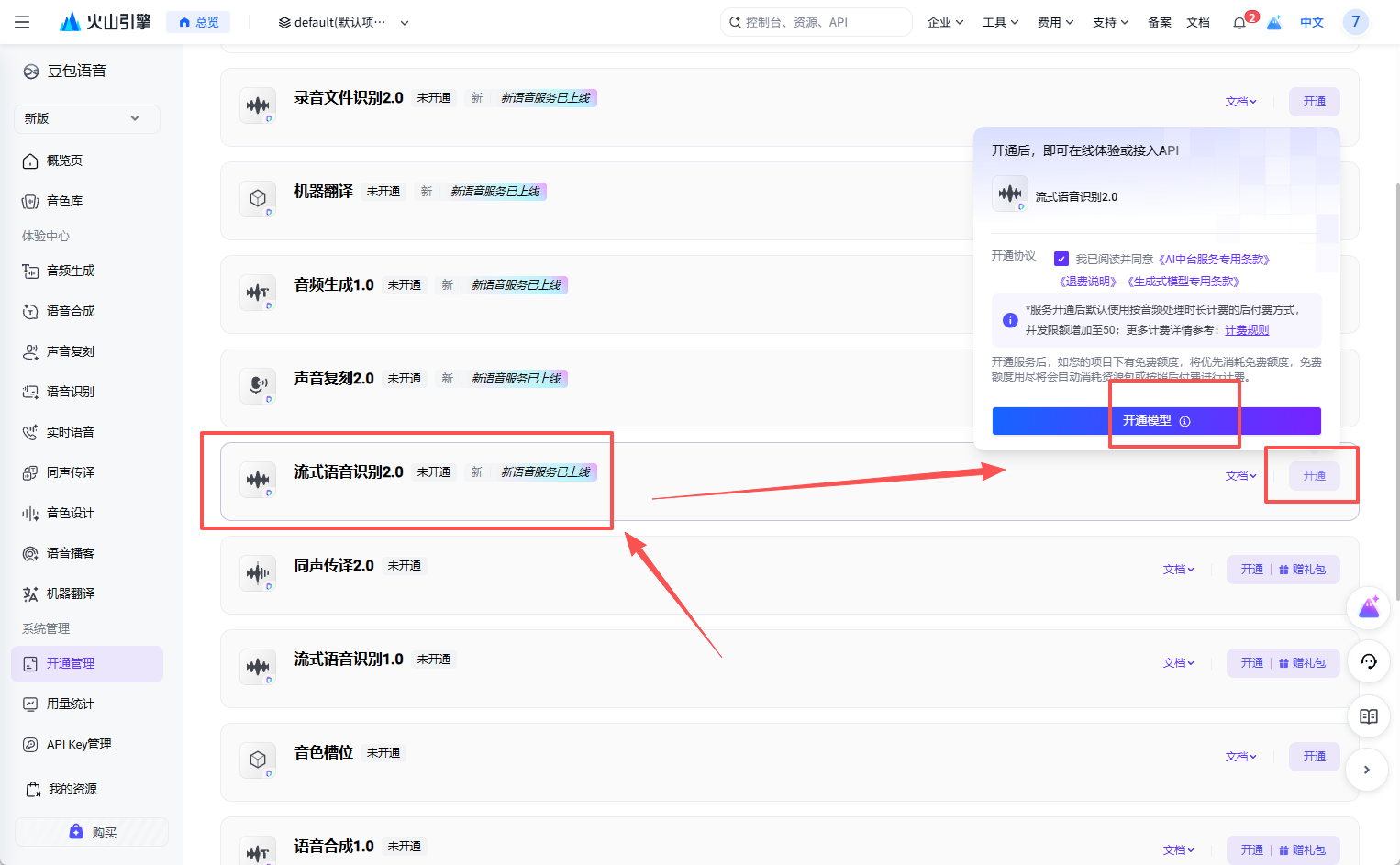Click 赠礼包 for 语音合成1.0
The height and width of the screenshot is (865, 1400).
(x=1303, y=850)
